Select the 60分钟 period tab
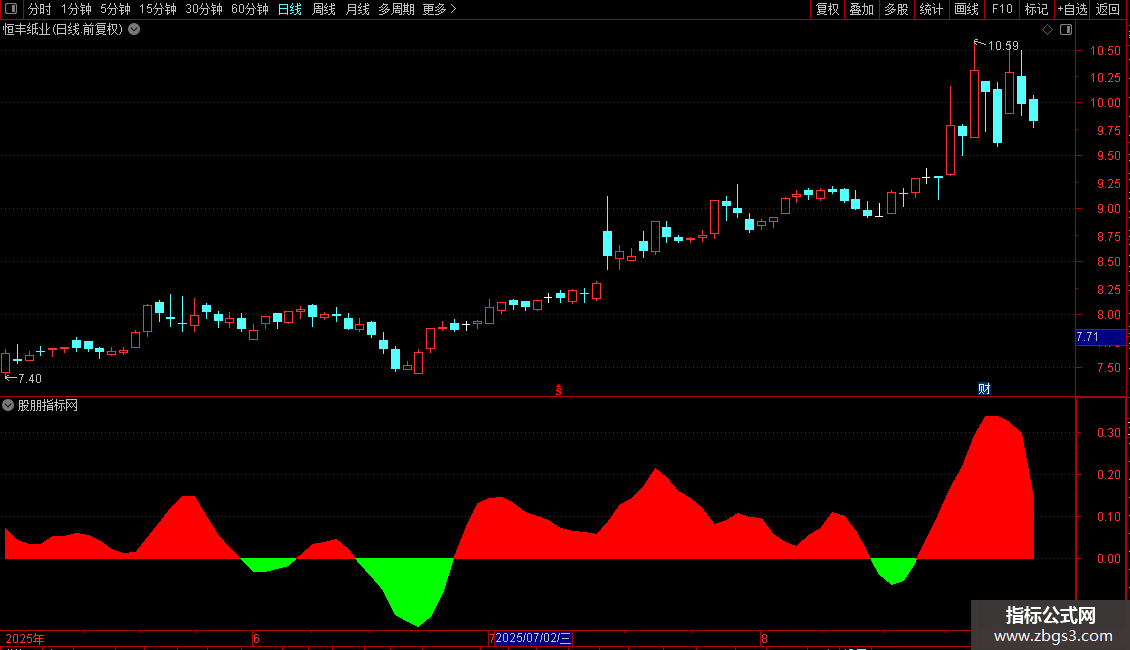 click(249, 9)
